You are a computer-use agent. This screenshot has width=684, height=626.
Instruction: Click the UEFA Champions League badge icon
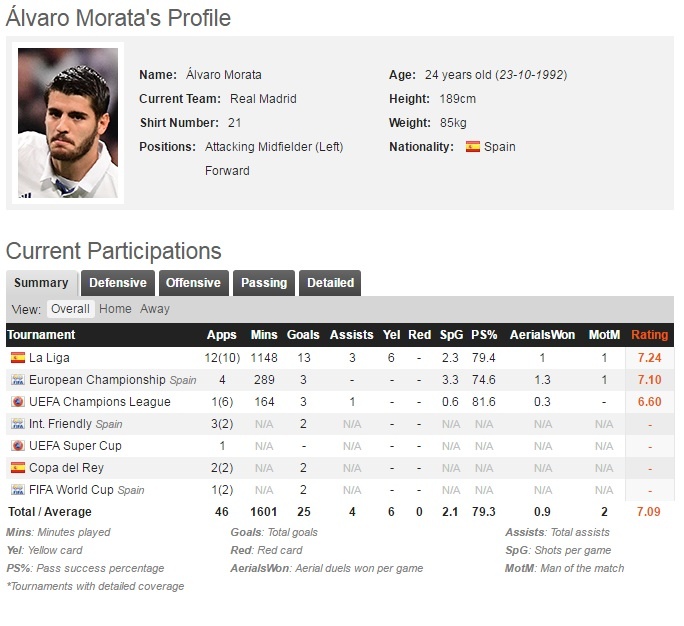pyautogui.click(x=17, y=402)
